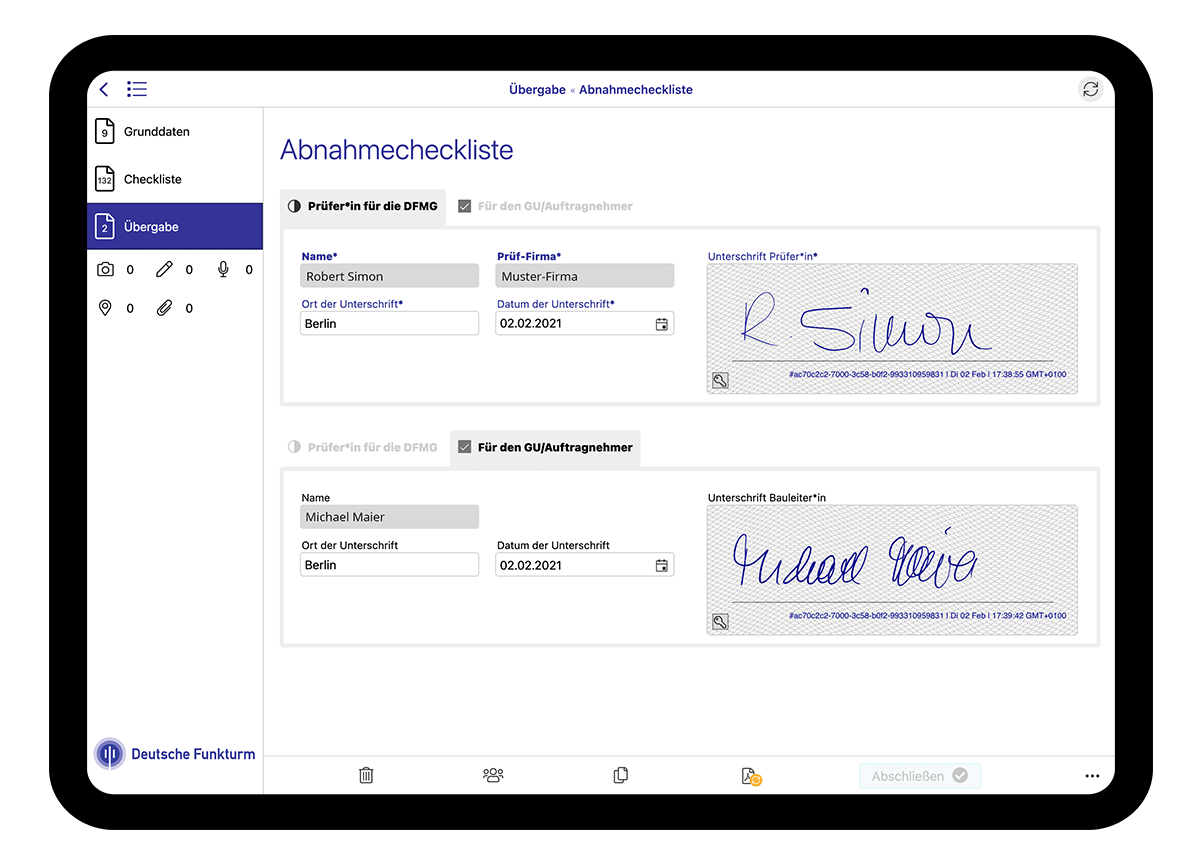The image size is (1200, 860).
Task: Go back using the top-left chevron
Action: (104, 89)
